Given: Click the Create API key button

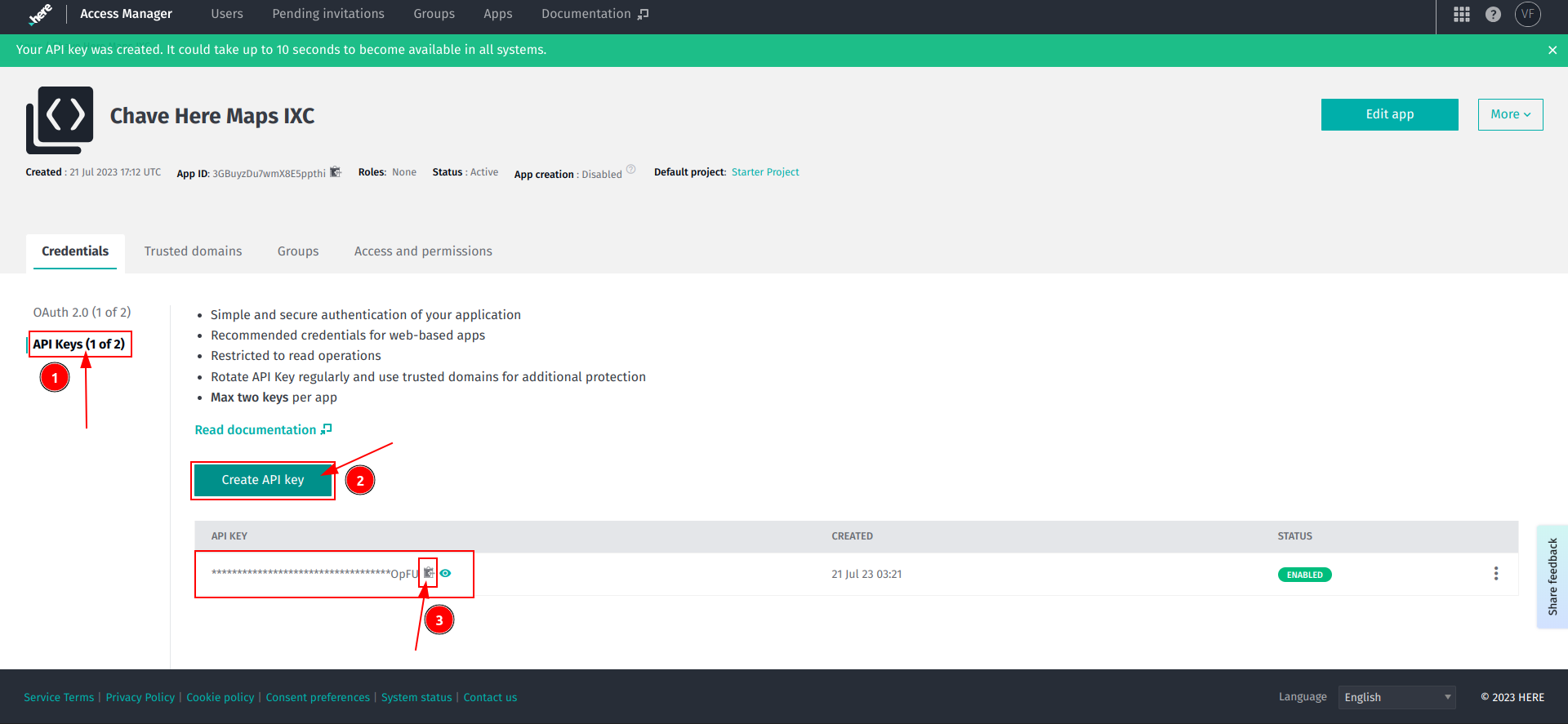Looking at the screenshot, I should (x=263, y=480).
